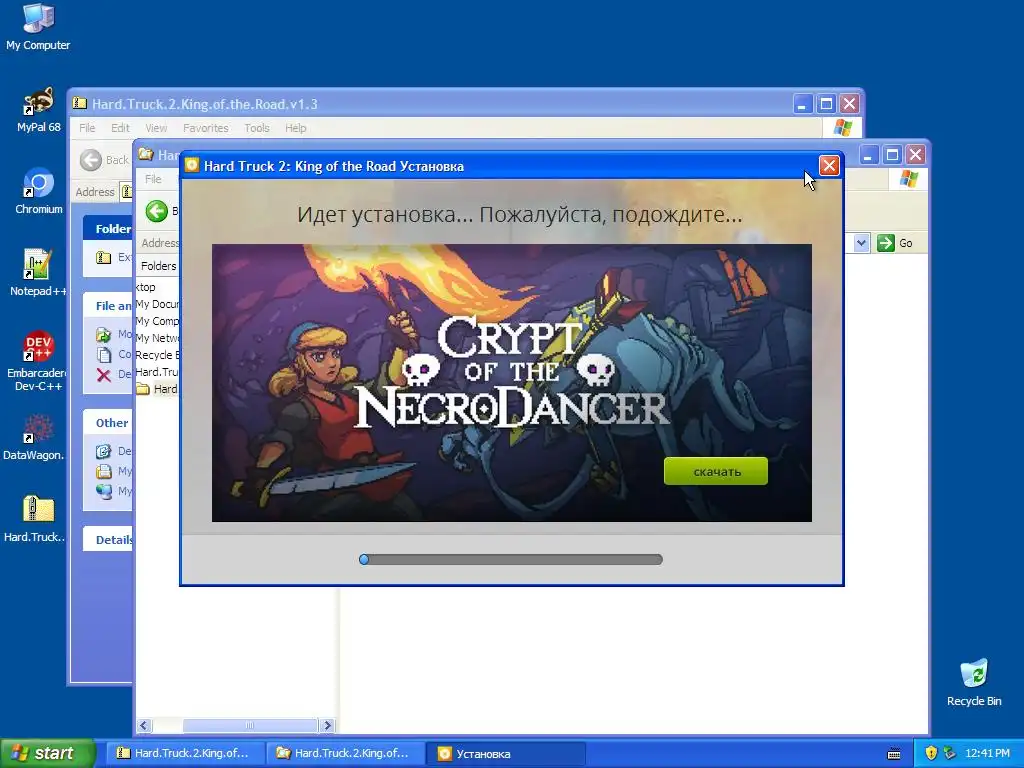The height and width of the screenshot is (768, 1024).
Task: Click folder tree scrollbar right arrow
Action: [x=328, y=726]
